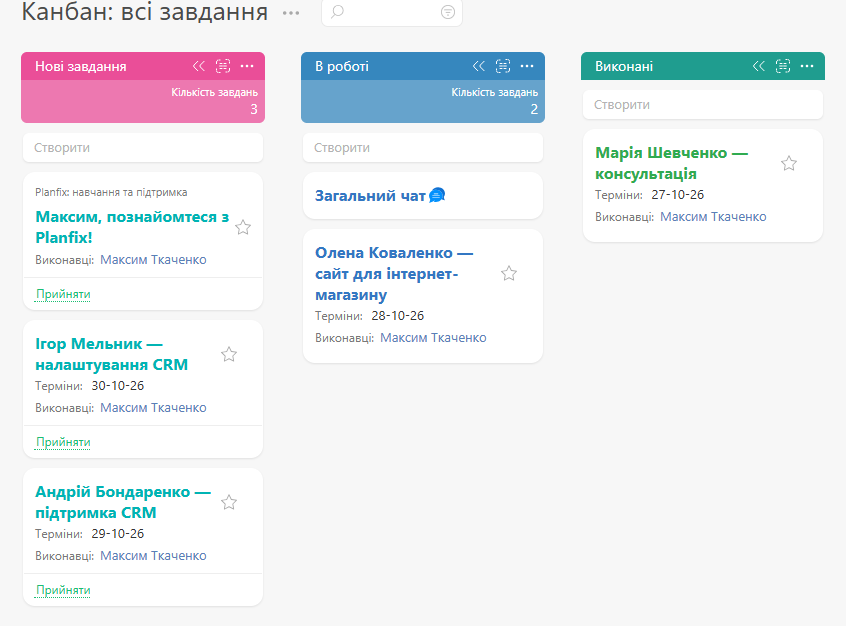
Task: Click the deadline 29-10-26
Action: [x=118, y=533]
